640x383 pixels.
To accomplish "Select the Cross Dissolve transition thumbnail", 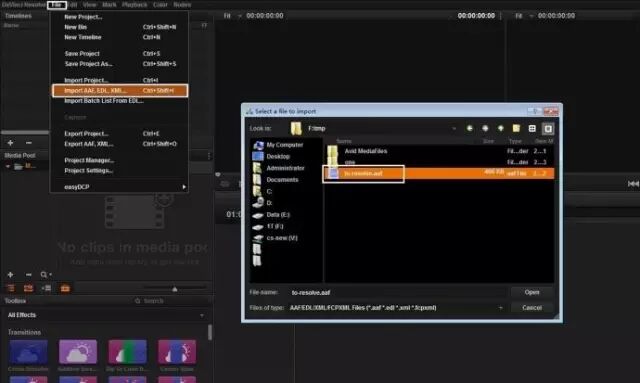I will 28,352.
